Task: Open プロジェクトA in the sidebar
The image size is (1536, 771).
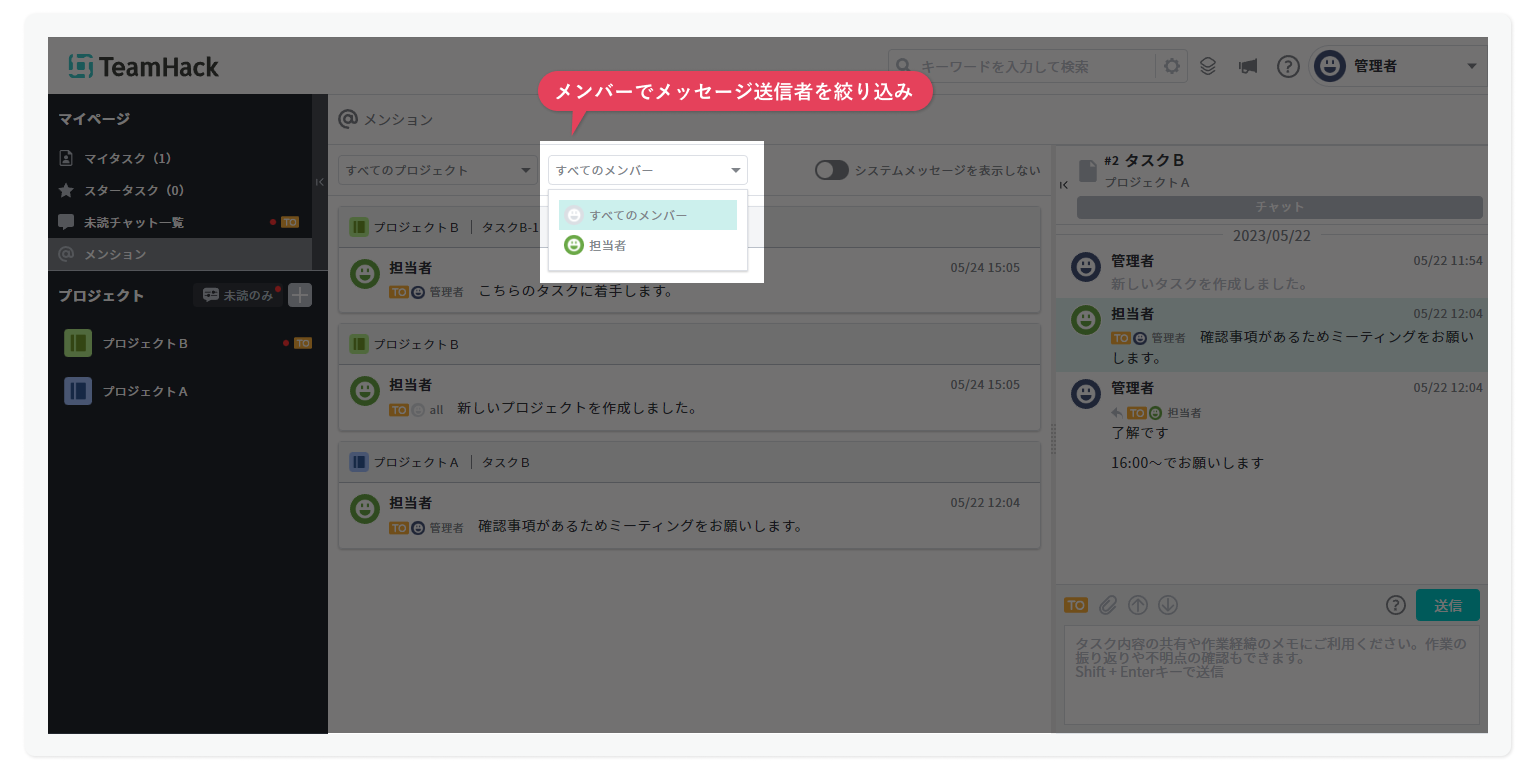Action: tap(145, 391)
